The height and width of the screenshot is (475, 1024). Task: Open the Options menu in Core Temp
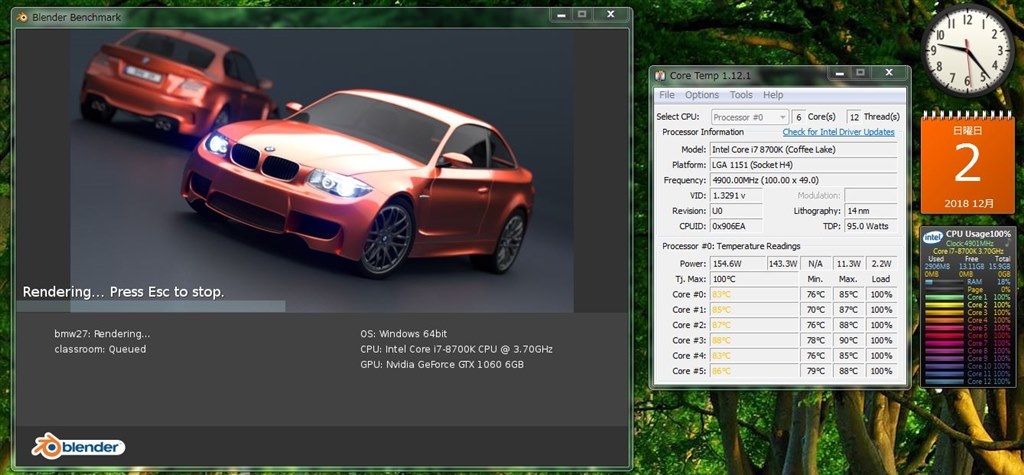pos(702,95)
